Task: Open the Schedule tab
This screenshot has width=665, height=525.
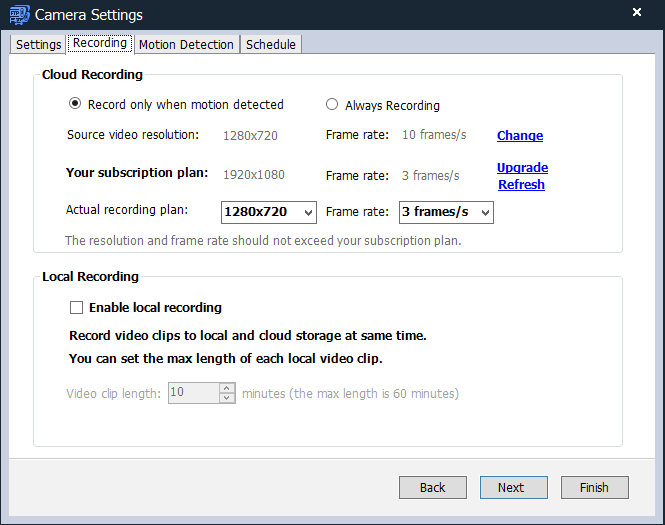Action: pyautogui.click(x=270, y=45)
